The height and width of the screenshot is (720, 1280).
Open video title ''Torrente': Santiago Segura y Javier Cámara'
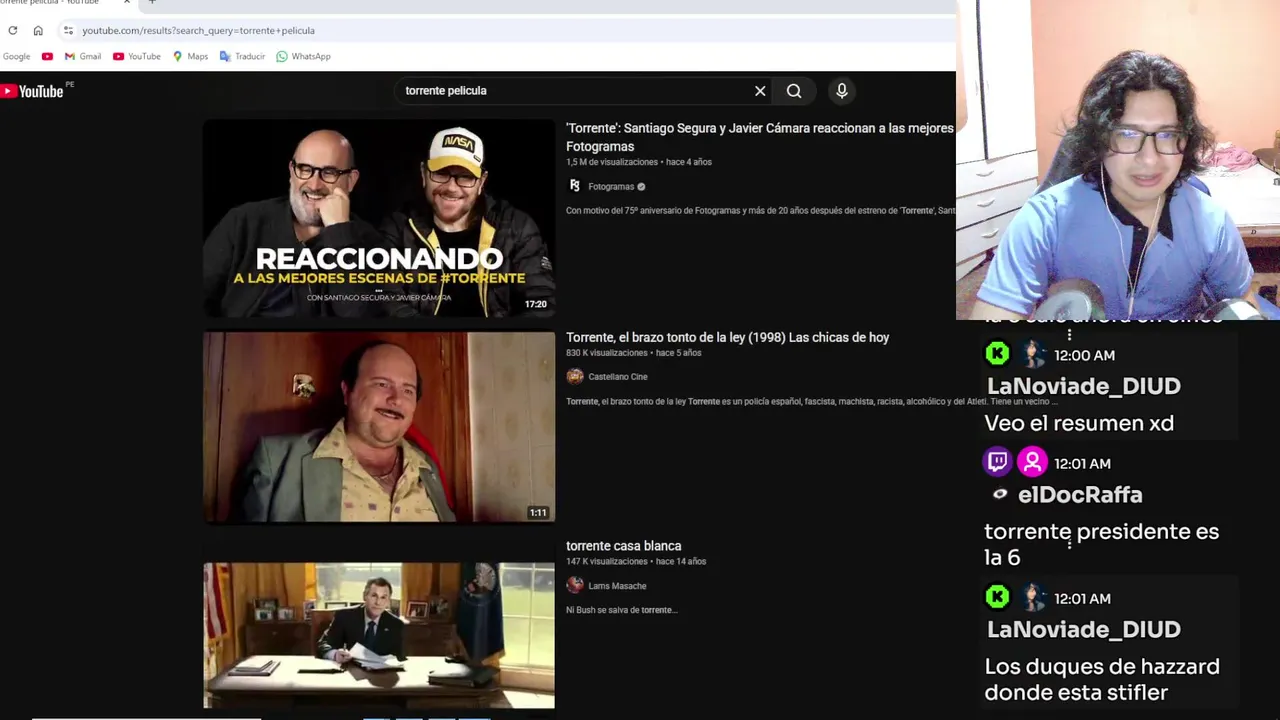[x=760, y=137]
